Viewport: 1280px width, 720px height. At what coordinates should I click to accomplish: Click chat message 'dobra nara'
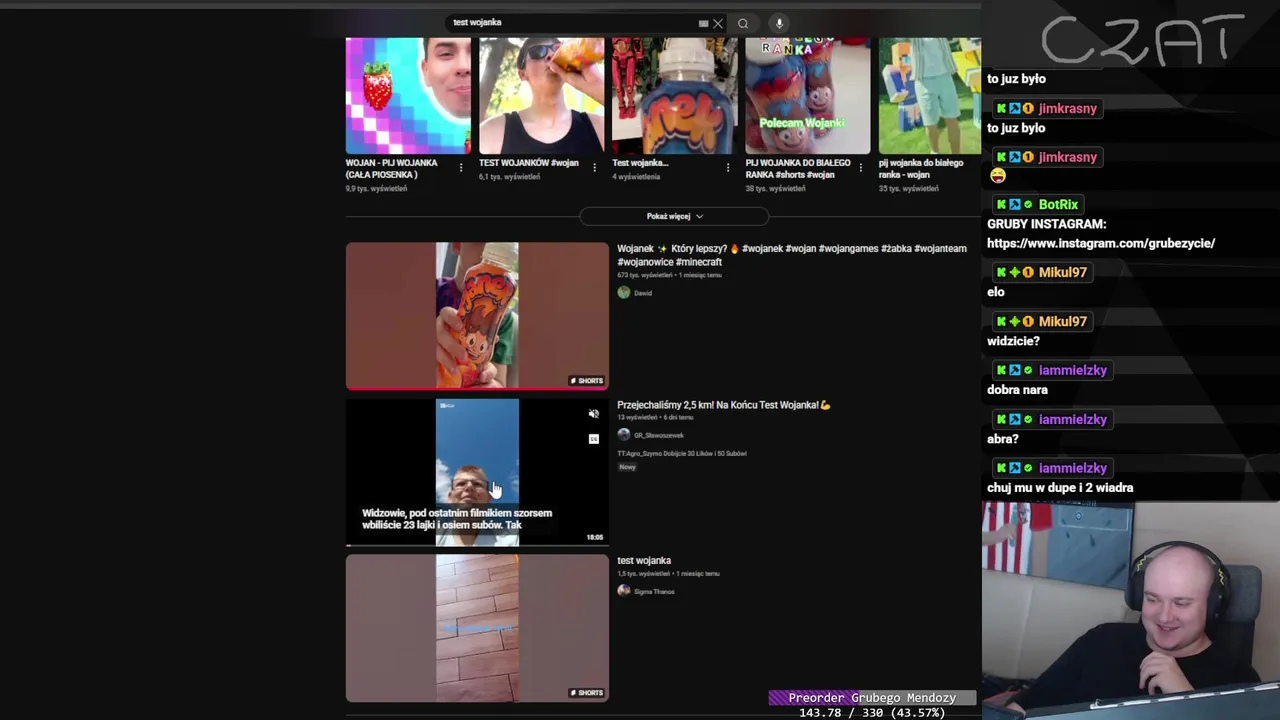click(1017, 390)
